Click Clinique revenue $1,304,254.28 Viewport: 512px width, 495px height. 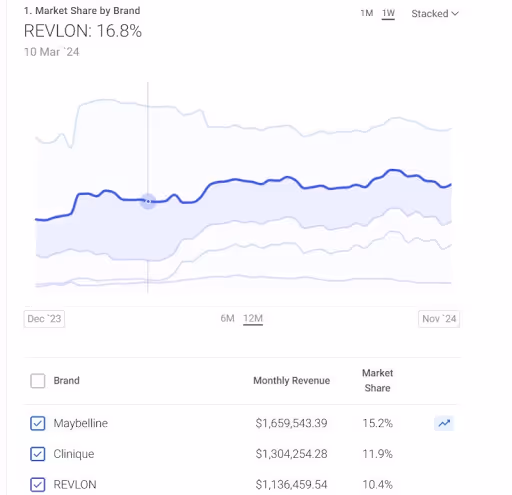(291, 454)
